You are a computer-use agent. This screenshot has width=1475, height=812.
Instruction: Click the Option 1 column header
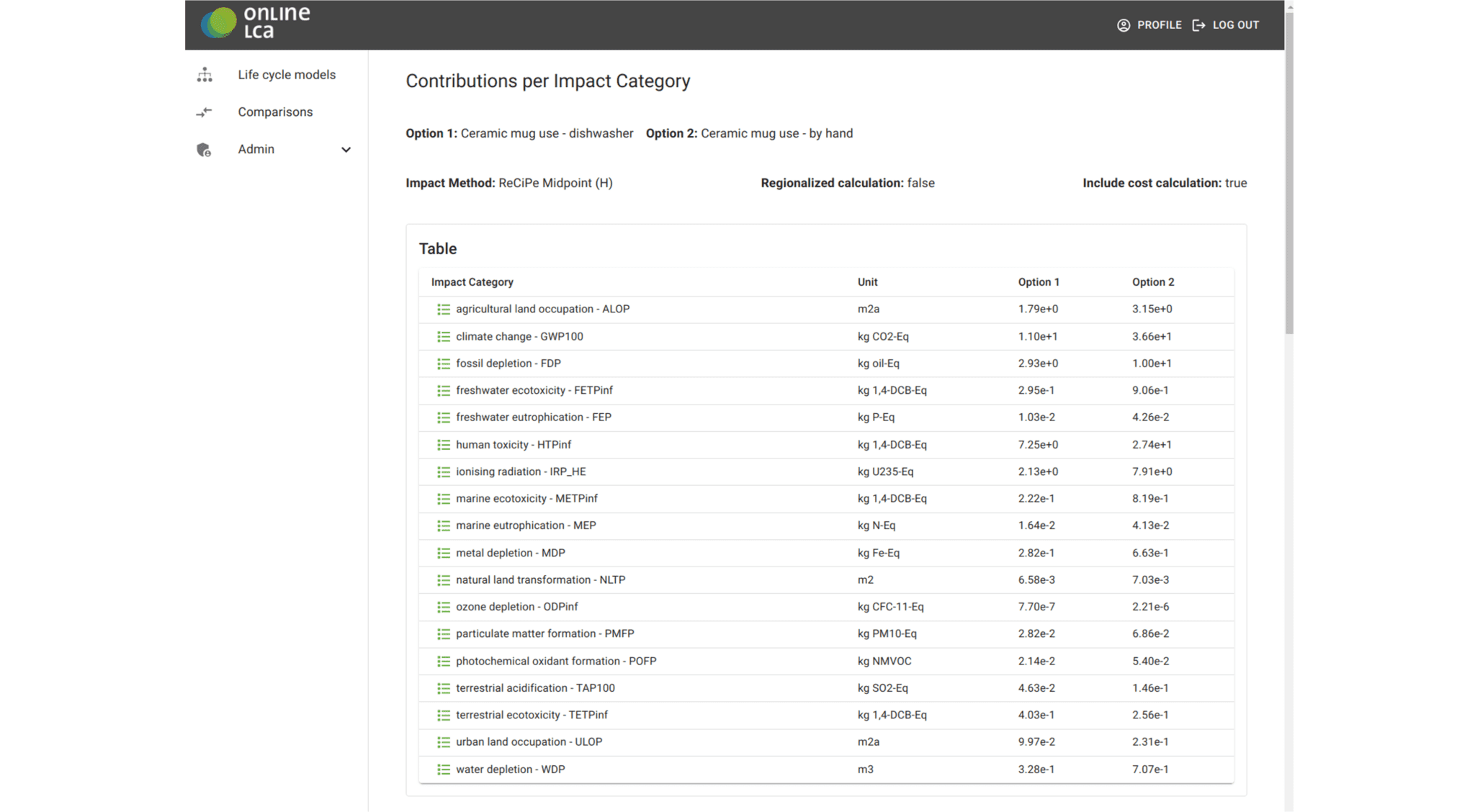1039,282
